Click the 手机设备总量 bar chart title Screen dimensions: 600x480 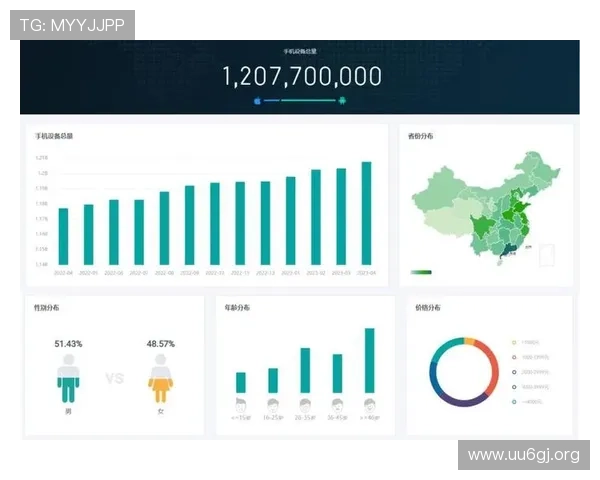pos(54,136)
